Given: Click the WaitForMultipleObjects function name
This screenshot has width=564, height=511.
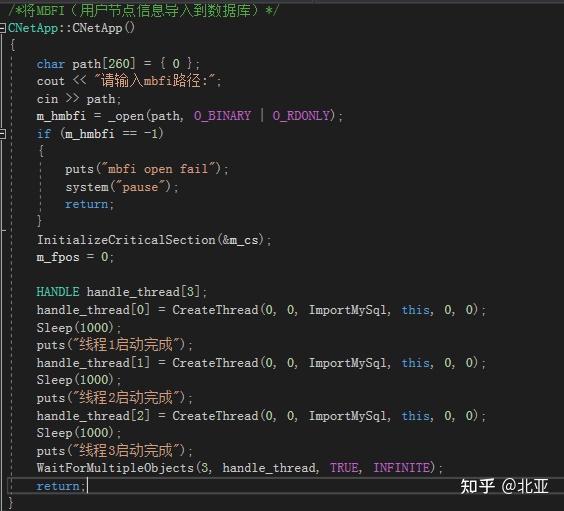Looking at the screenshot, I should click(x=115, y=468).
